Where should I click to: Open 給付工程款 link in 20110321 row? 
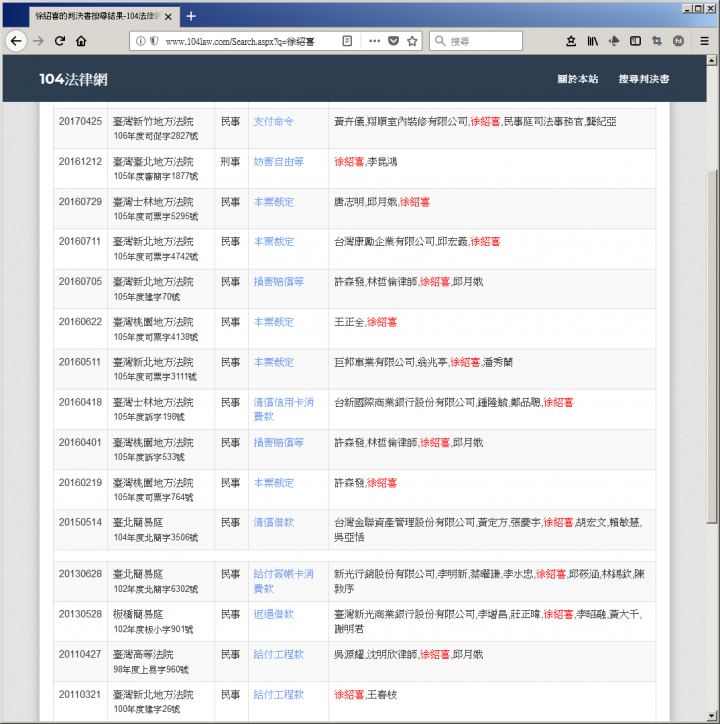pos(278,694)
